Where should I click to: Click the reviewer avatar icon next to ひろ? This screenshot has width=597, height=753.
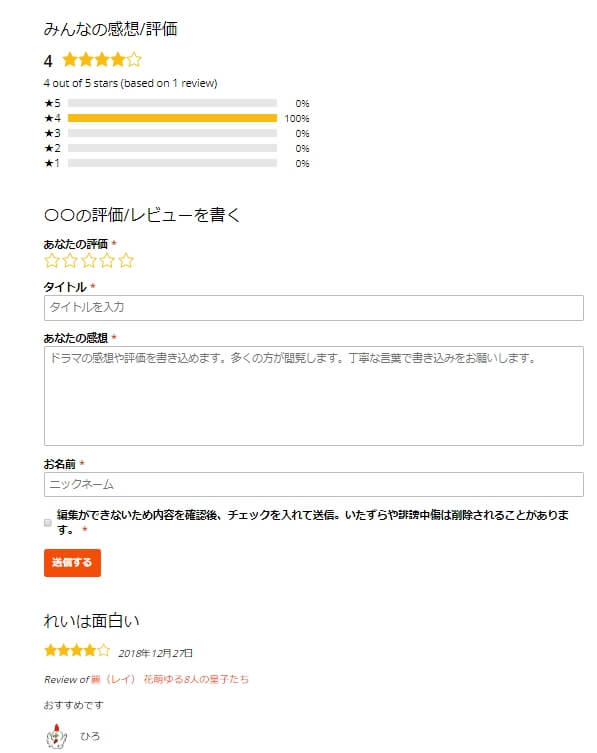coord(56,737)
